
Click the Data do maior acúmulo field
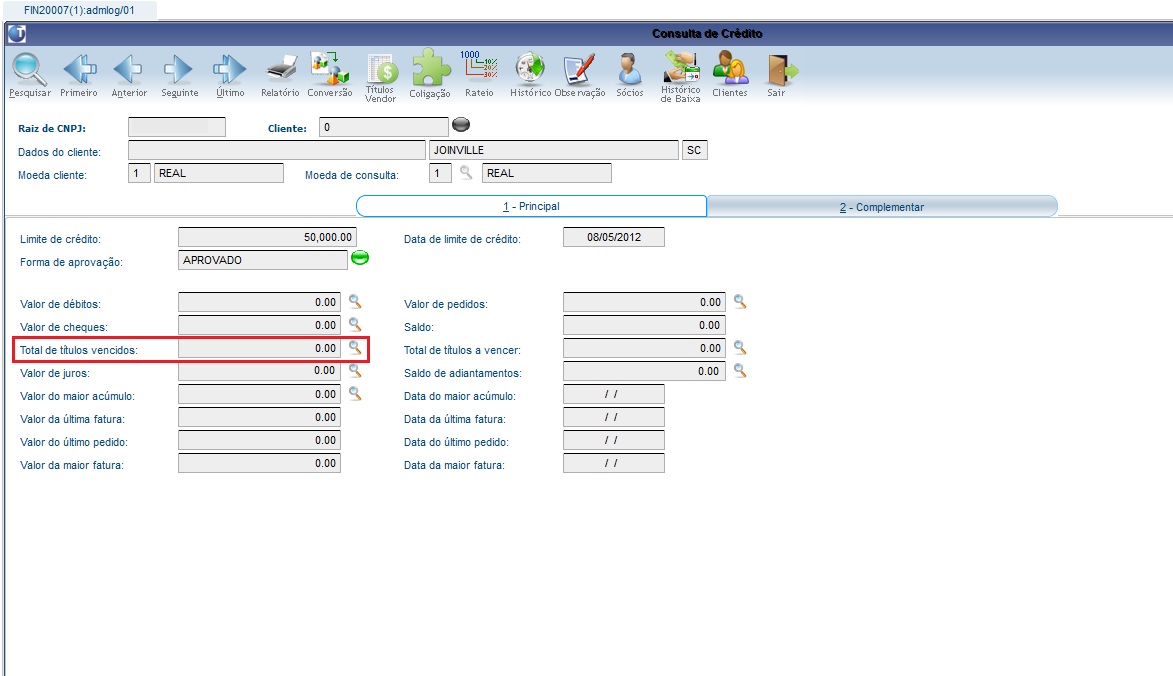tap(613, 394)
